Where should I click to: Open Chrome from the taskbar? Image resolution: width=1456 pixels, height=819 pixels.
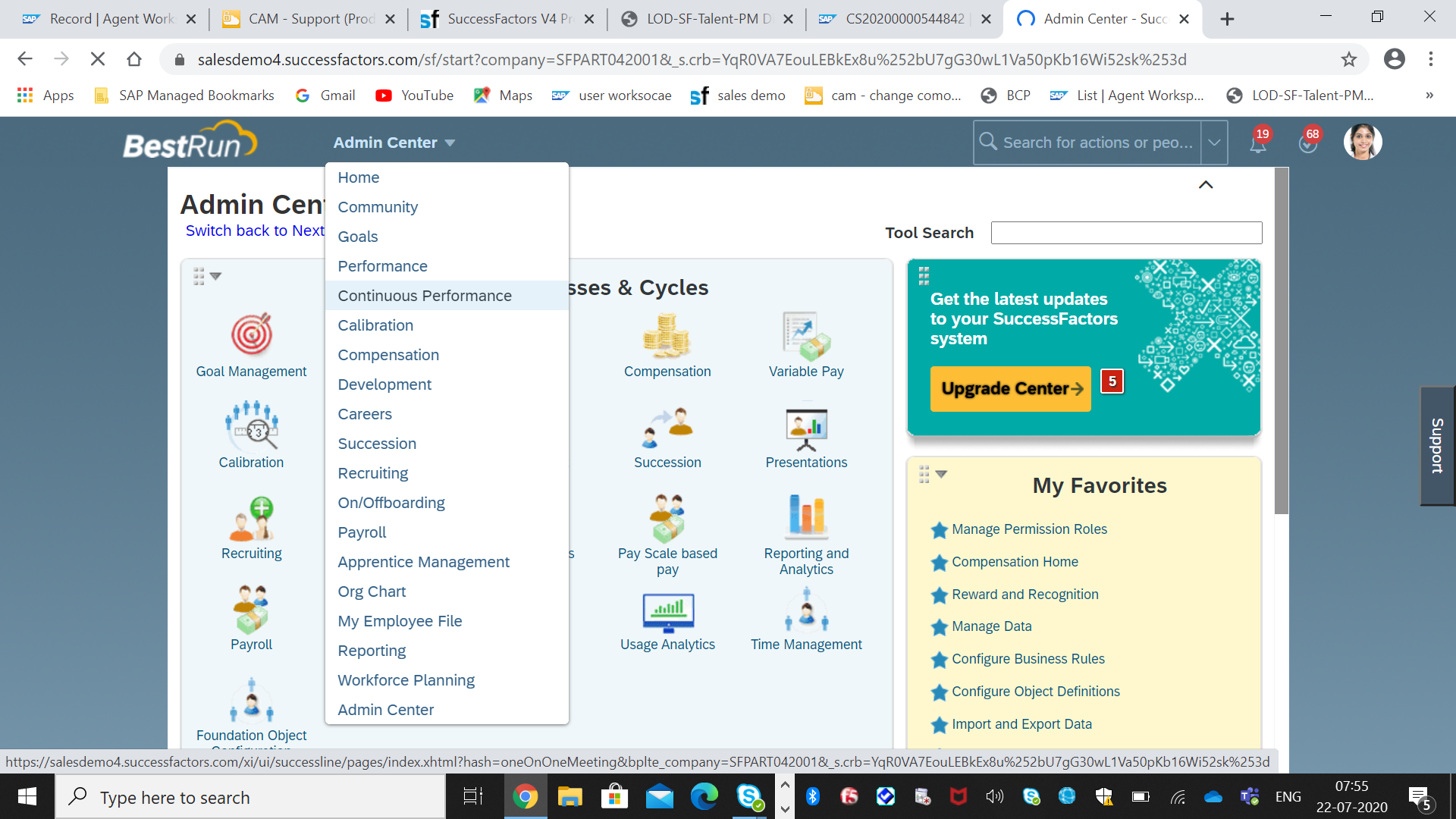tap(525, 796)
